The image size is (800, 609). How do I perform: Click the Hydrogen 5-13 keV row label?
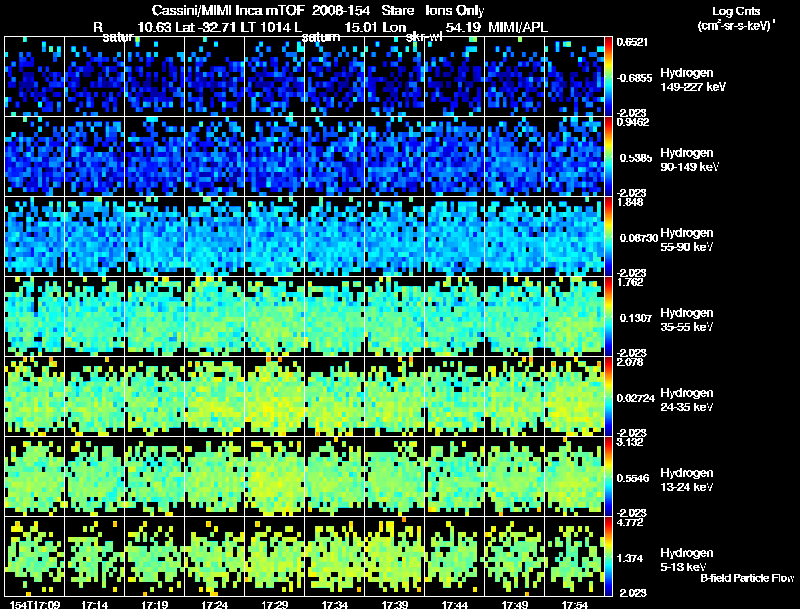pyautogui.click(x=687, y=560)
